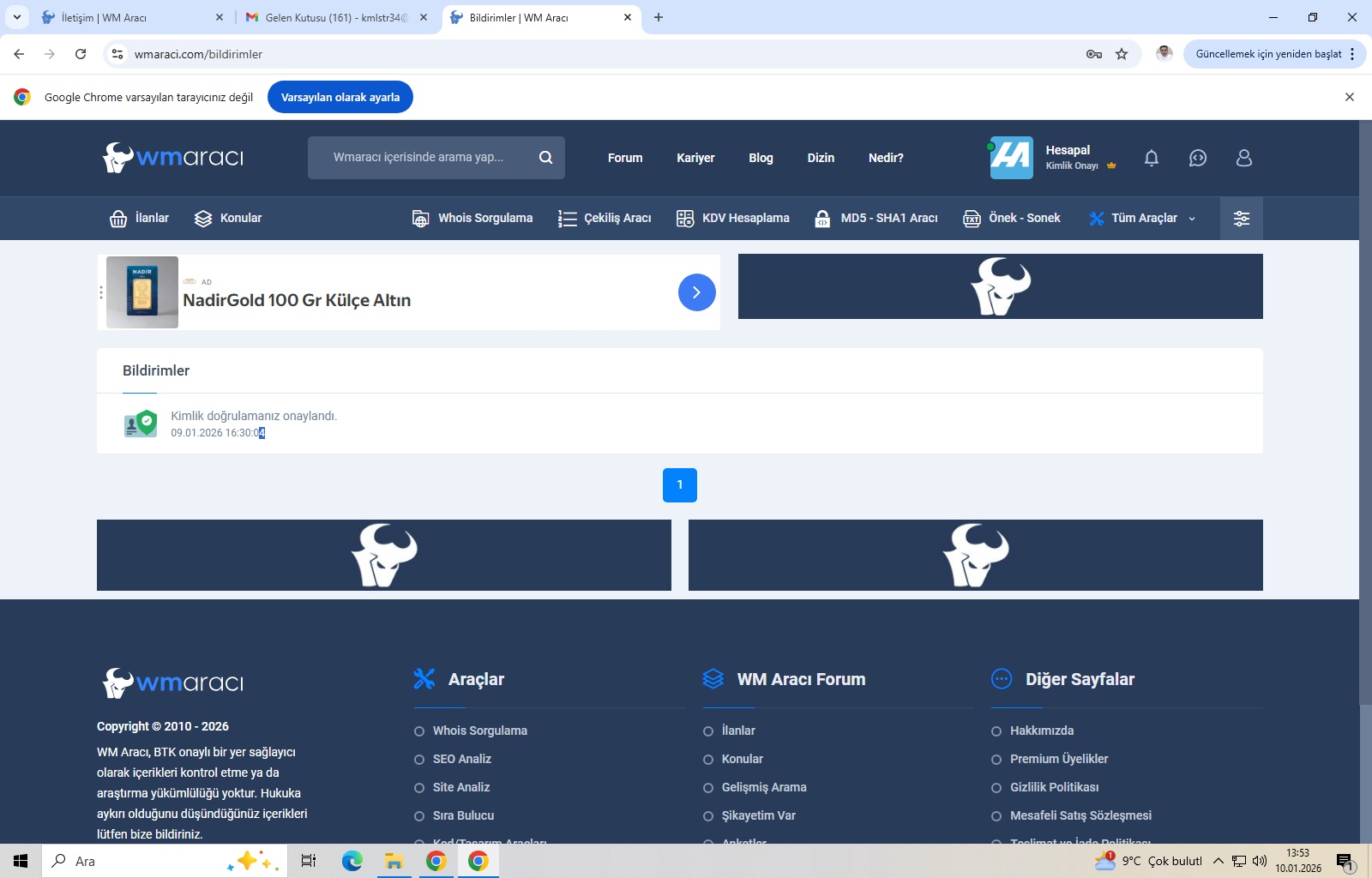Open the user account profile icon
This screenshot has height=878, width=1372.
click(x=1244, y=158)
